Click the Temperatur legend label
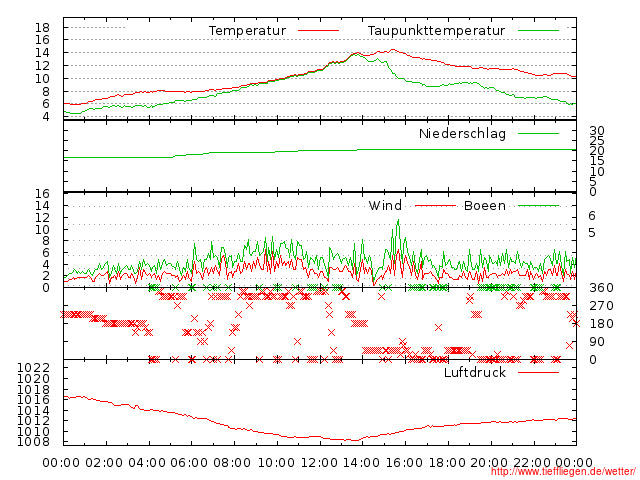Image resolution: width=640 pixels, height=480 pixels. click(x=247, y=31)
